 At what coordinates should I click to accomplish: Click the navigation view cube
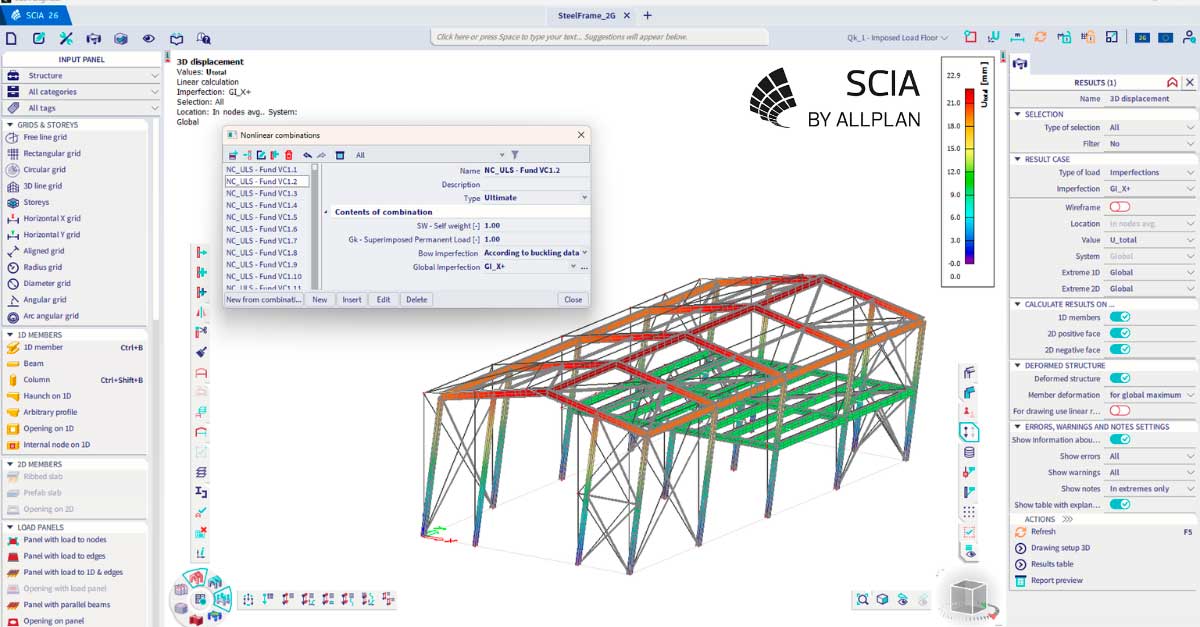(x=967, y=597)
